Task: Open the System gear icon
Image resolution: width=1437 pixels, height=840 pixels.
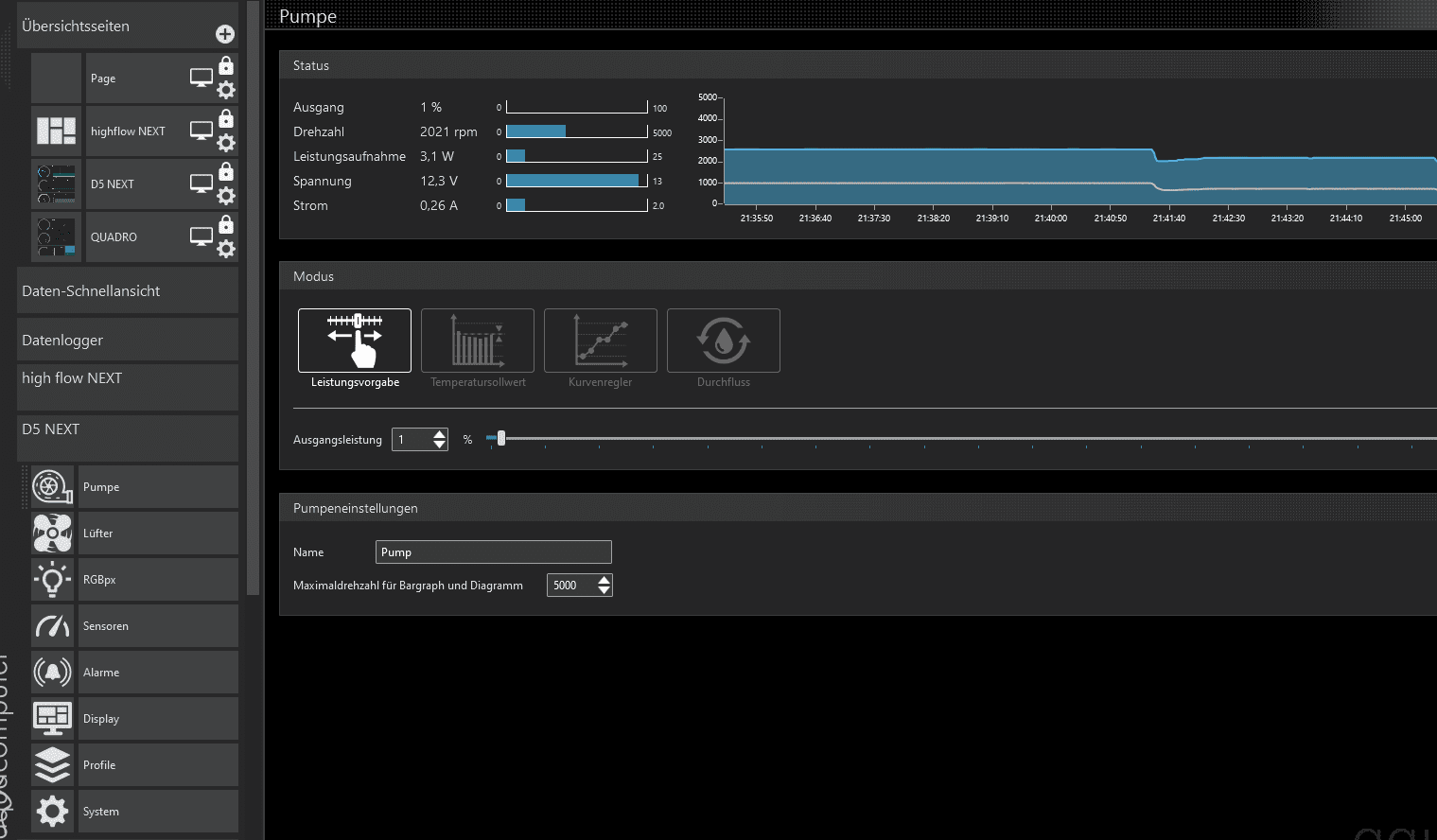Action: [52, 811]
